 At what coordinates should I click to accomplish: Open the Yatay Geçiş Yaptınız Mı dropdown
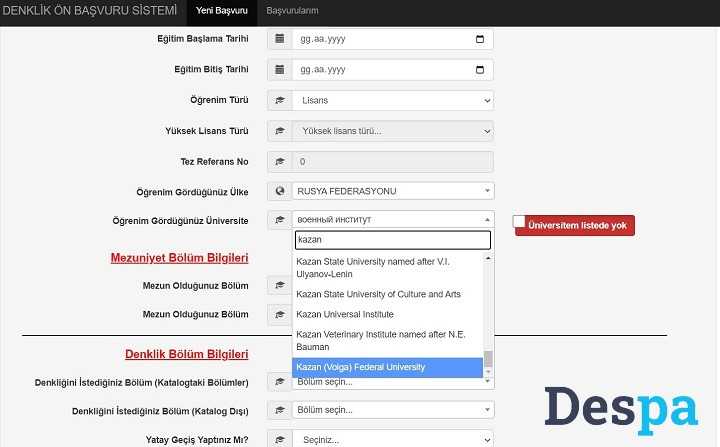(x=393, y=440)
